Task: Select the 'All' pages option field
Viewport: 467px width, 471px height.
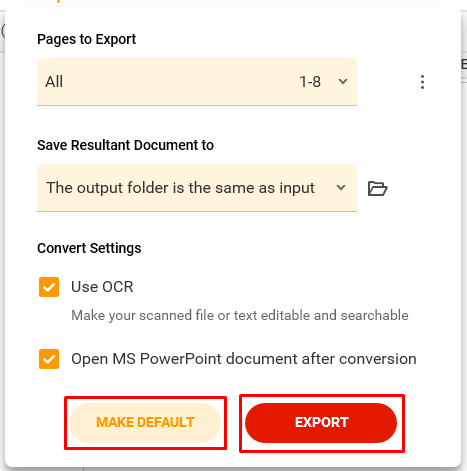Action: pyautogui.click(x=197, y=82)
